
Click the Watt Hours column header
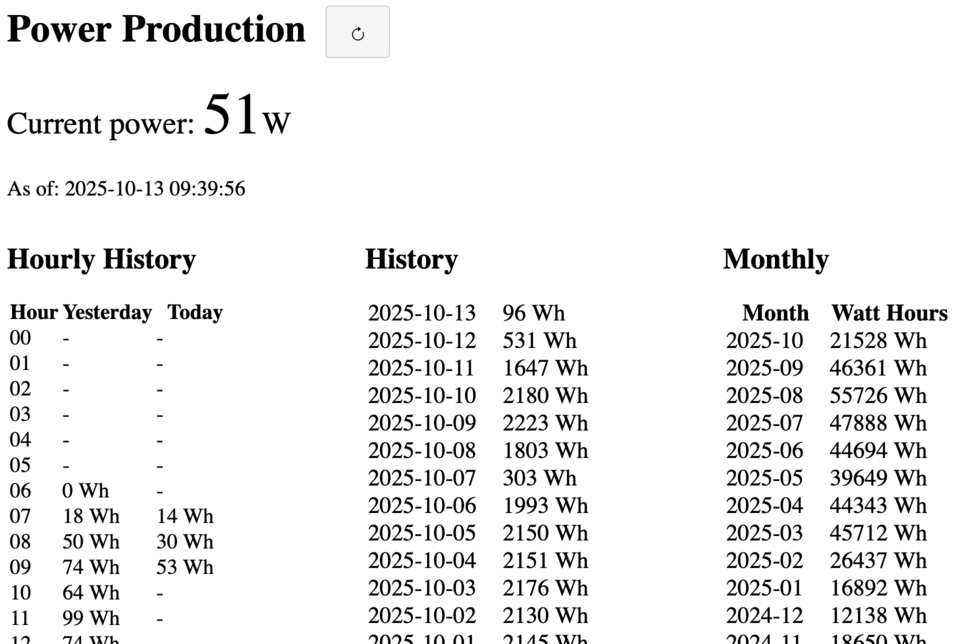(x=889, y=313)
